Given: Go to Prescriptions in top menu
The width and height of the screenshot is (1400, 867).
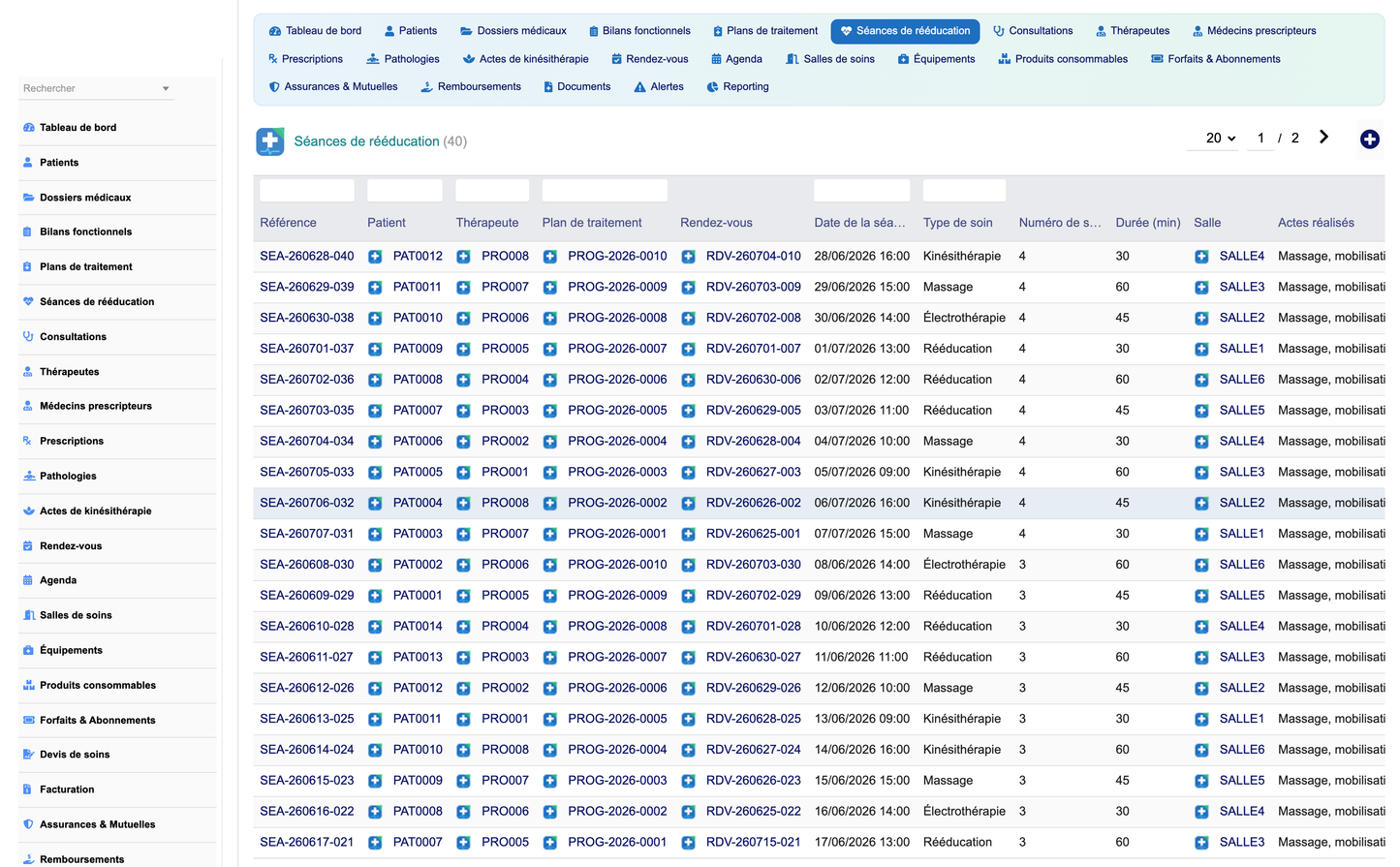Looking at the screenshot, I should 305,59.
